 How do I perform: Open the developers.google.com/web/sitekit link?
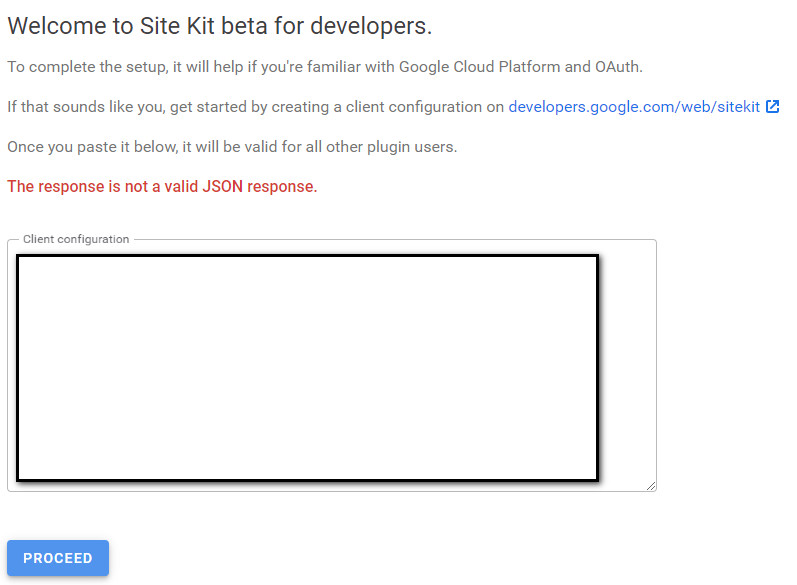tap(634, 107)
